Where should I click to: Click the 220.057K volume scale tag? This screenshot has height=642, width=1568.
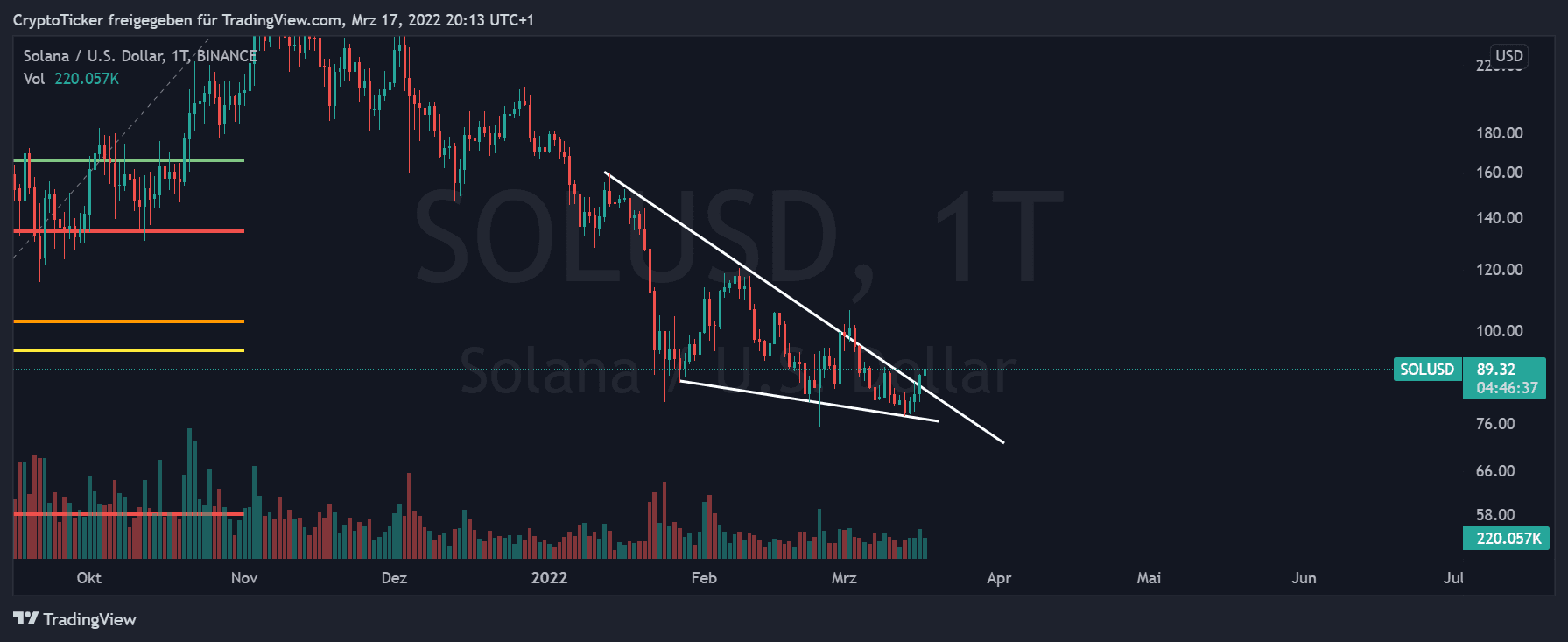[x=1505, y=539]
